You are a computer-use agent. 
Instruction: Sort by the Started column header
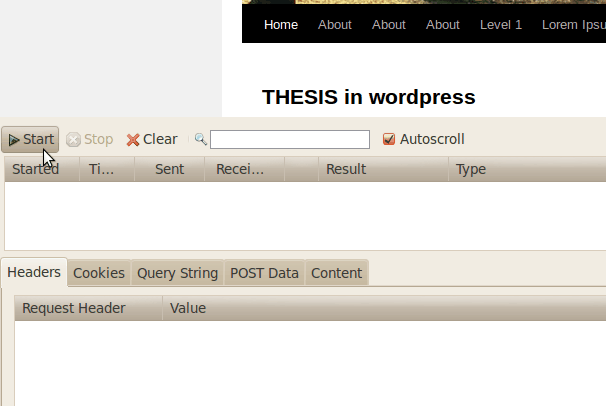(x=42, y=169)
